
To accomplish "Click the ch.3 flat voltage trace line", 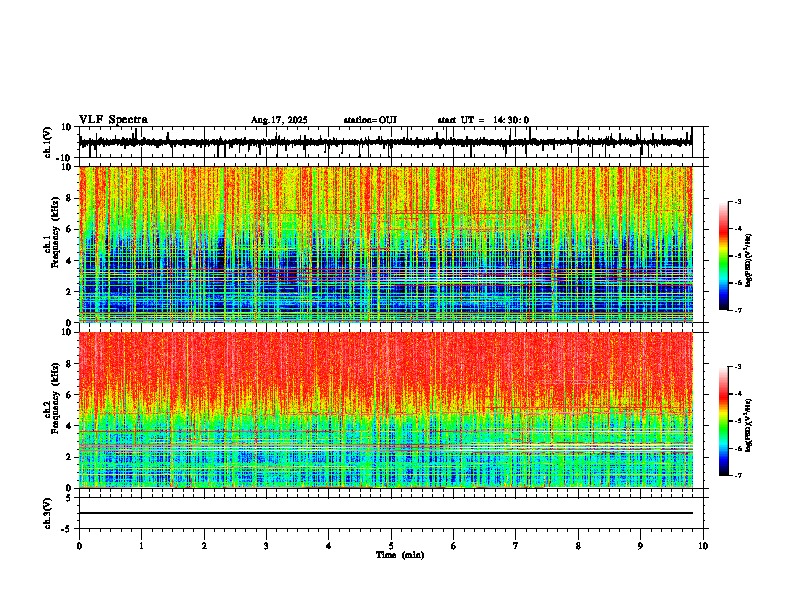I will point(386,513).
